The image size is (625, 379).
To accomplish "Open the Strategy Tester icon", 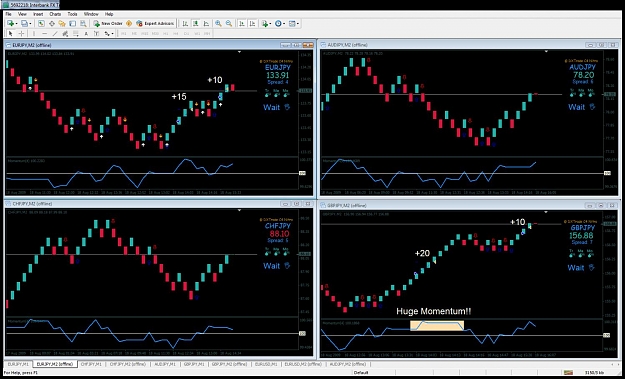I will pyautogui.click(x=83, y=24).
